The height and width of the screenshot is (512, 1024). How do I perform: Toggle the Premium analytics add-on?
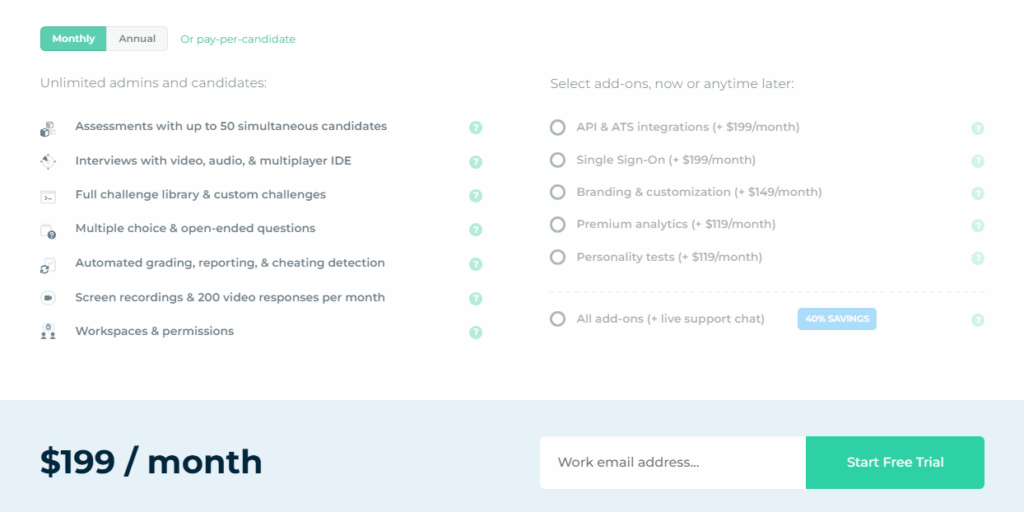coord(558,224)
